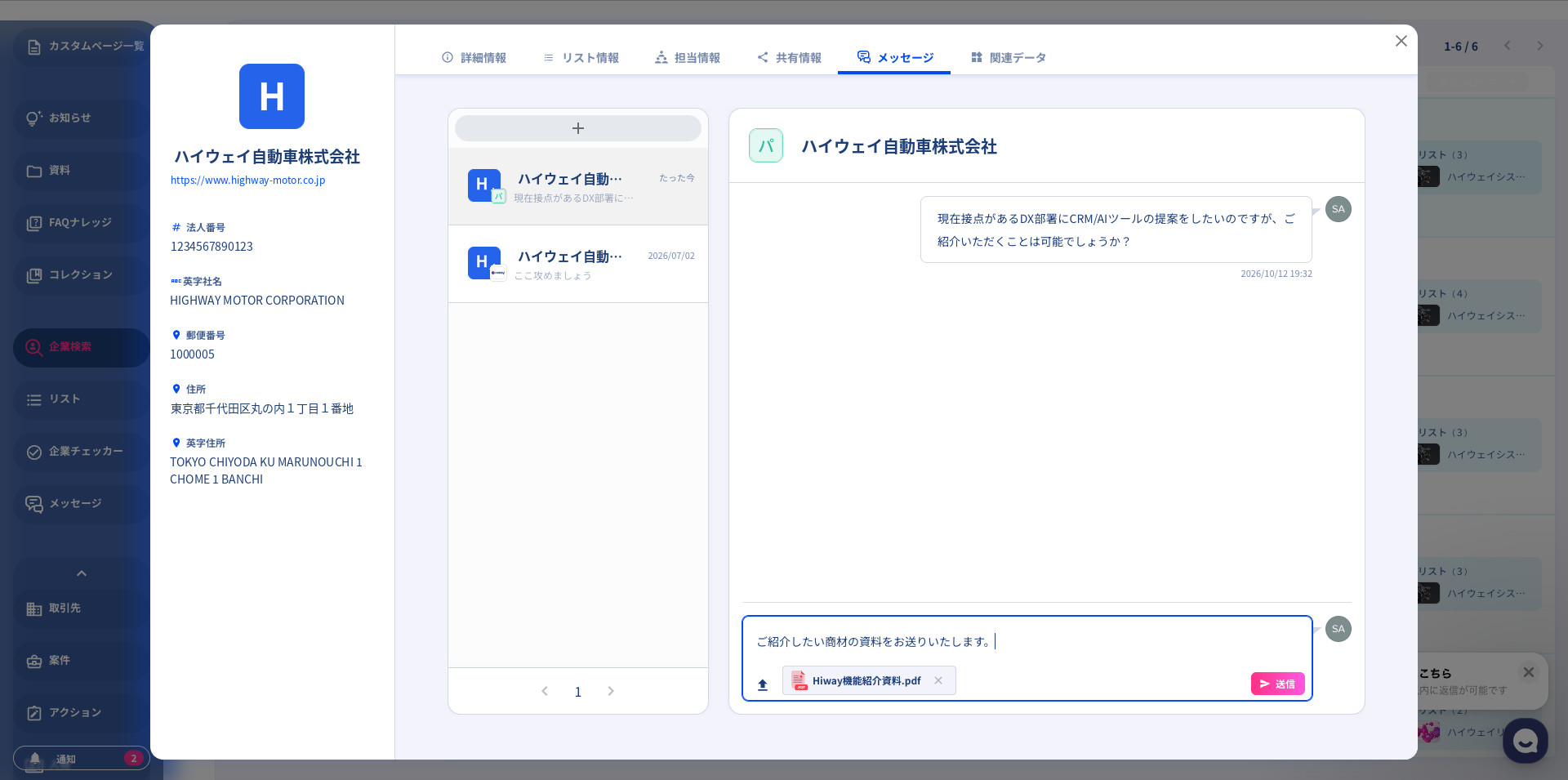Open the 通知 notifications button
The image size is (1568, 780).
coord(82,759)
